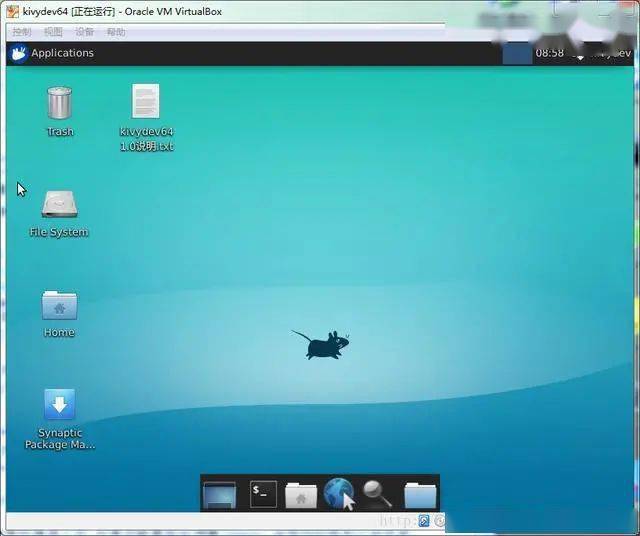The height and width of the screenshot is (536, 640).
Task: Click the VirtualBox window title bar icon
Action: tap(12, 11)
